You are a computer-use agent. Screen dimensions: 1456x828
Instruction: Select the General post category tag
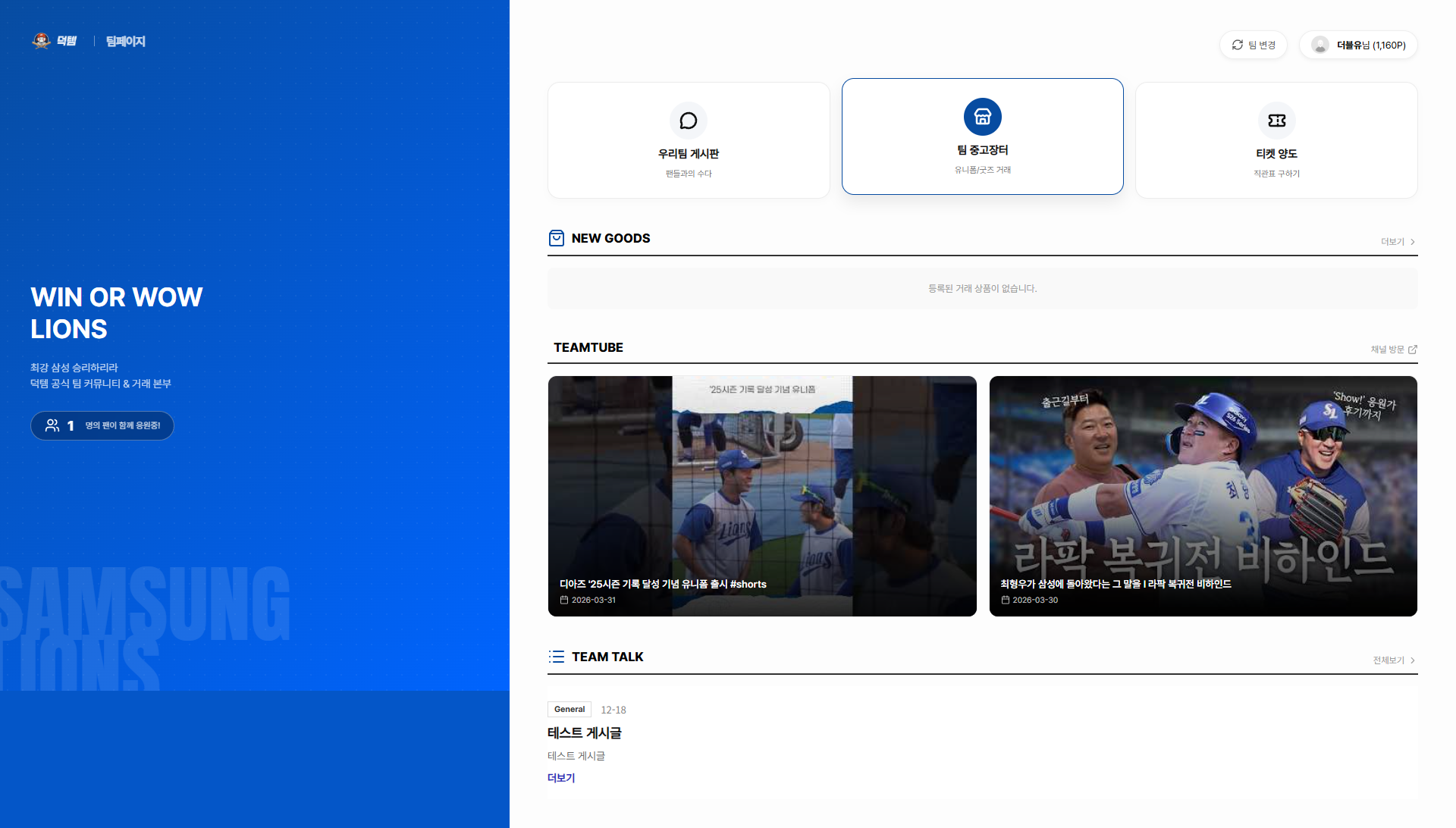tap(569, 710)
